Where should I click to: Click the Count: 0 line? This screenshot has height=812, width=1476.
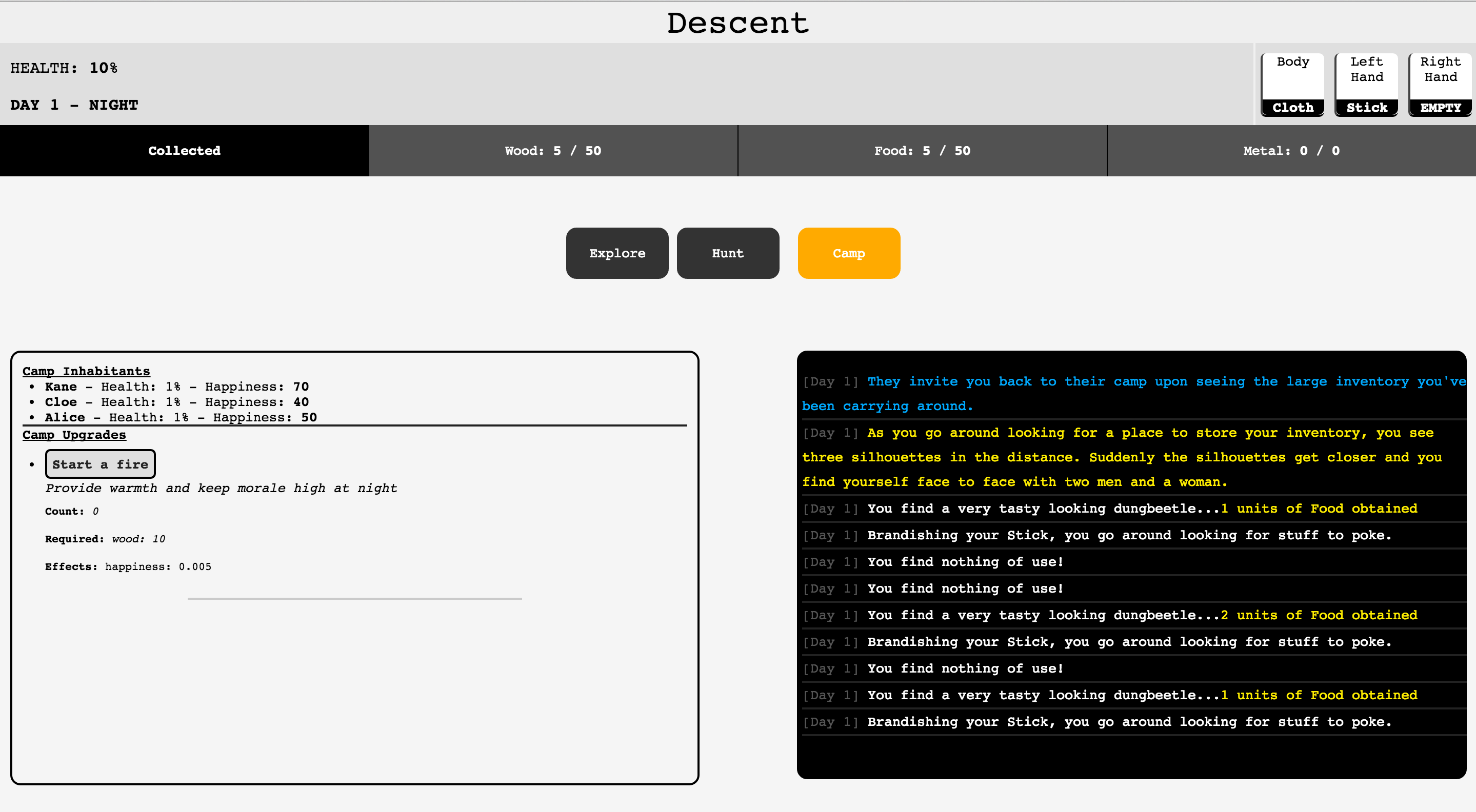pyautogui.click(x=72, y=512)
